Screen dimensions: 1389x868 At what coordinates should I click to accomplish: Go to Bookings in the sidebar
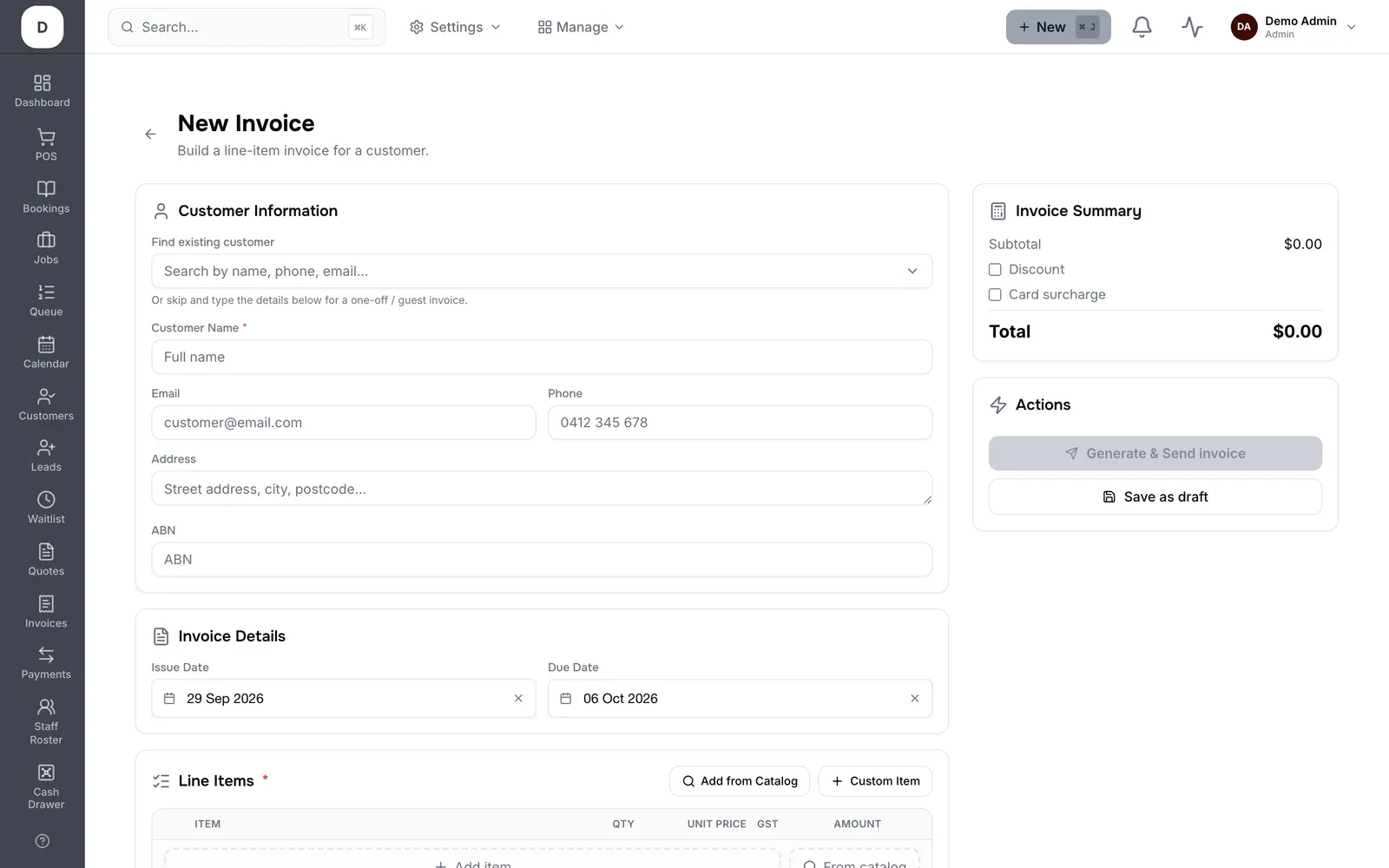pyautogui.click(x=46, y=196)
